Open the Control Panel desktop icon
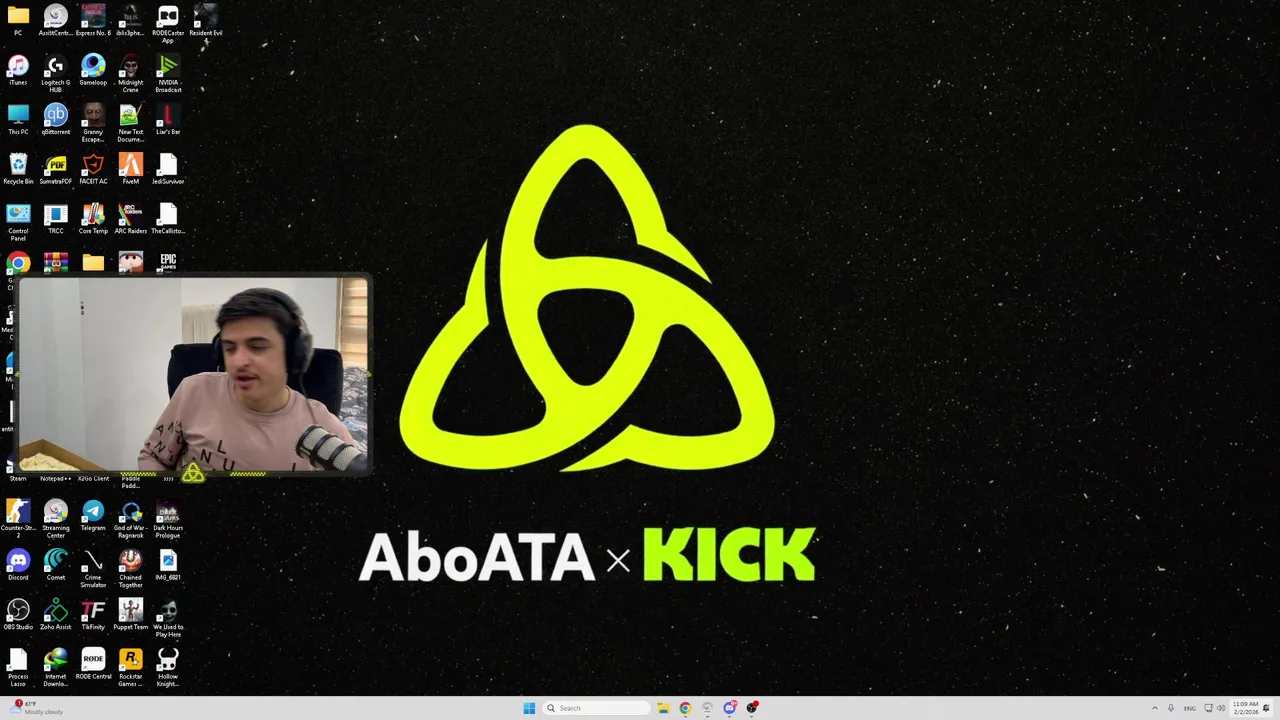Viewport: 1280px width, 720px height. point(18,222)
